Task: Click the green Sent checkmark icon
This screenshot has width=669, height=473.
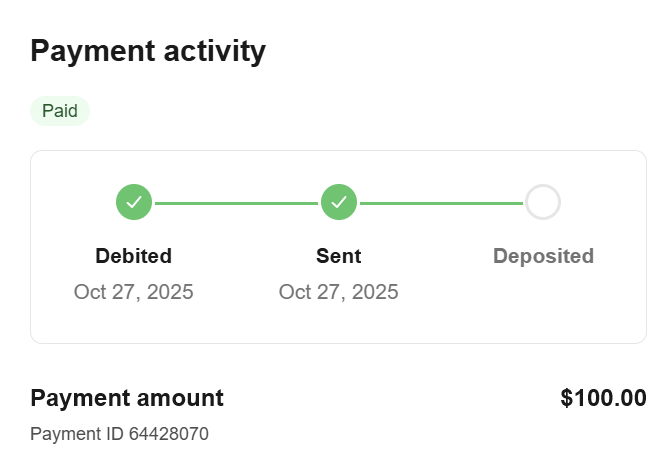Action: 339,202
